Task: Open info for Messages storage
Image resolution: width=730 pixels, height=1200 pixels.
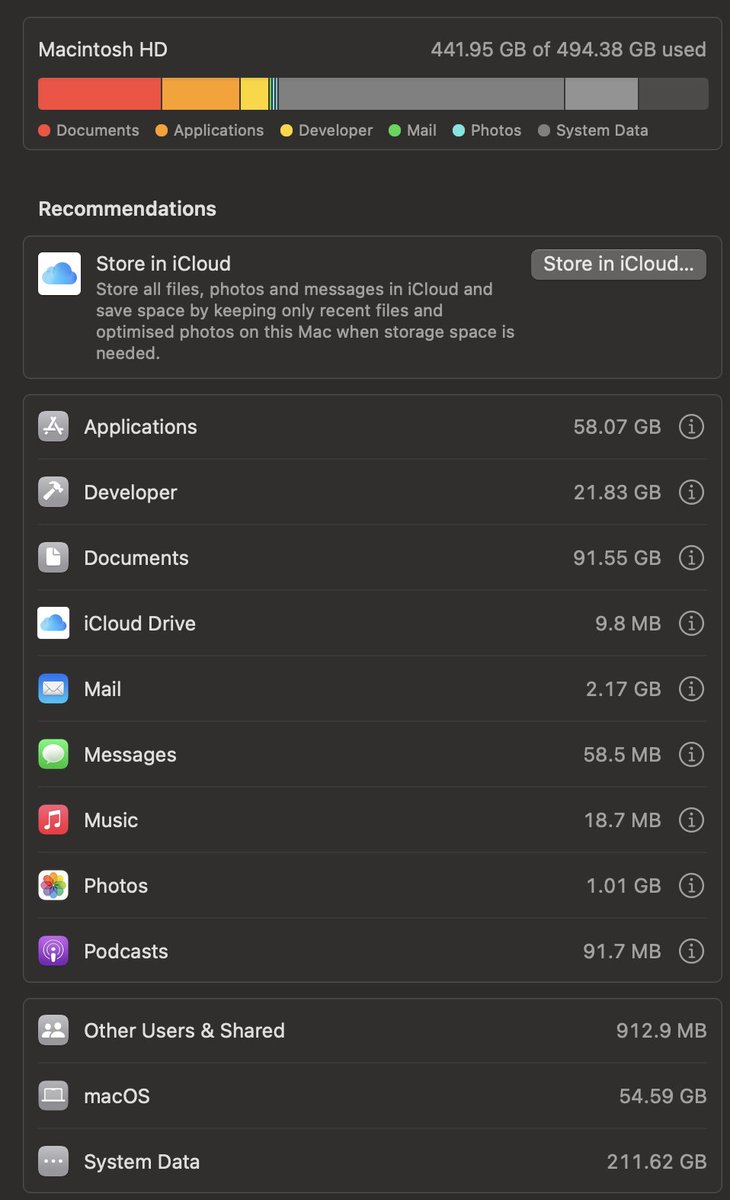Action: [x=691, y=755]
